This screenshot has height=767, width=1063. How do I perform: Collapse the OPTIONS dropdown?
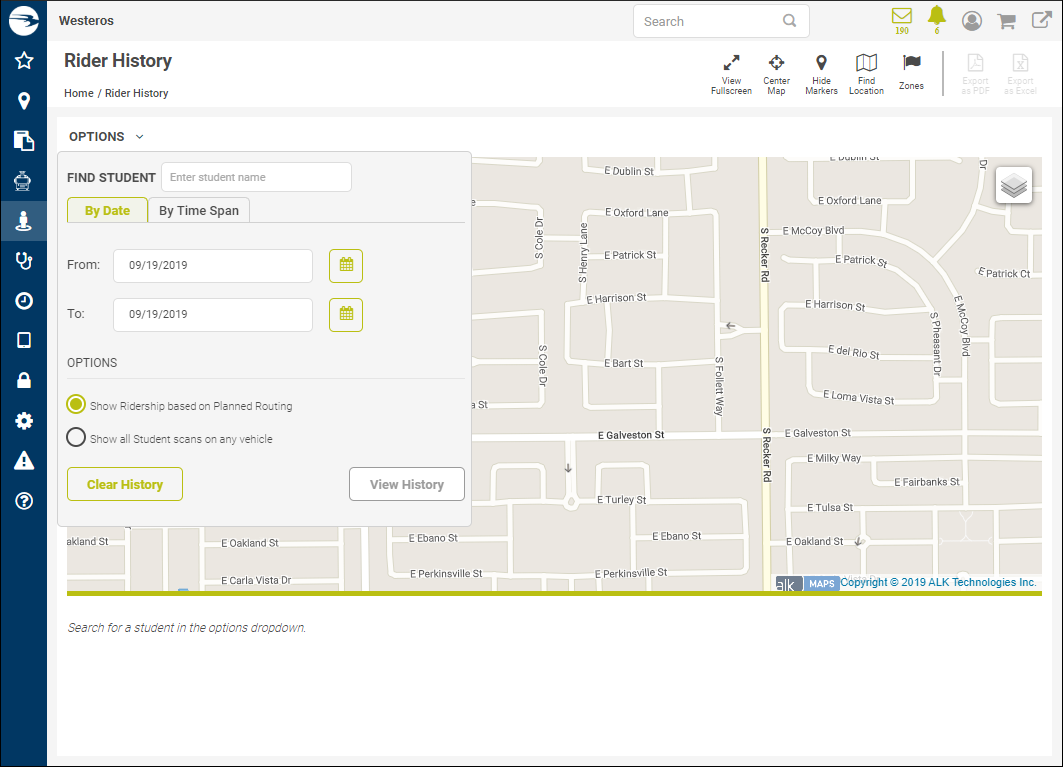[x=106, y=136]
